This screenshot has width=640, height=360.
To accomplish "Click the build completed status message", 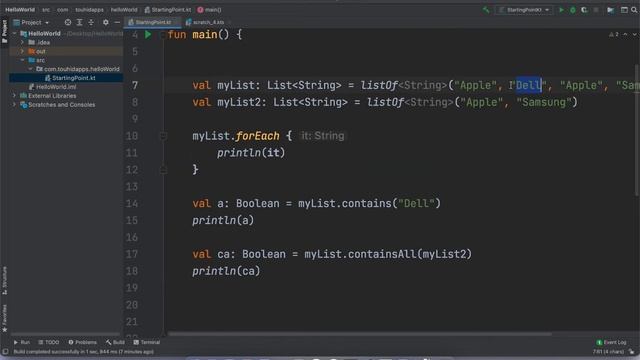I will coord(84,352).
